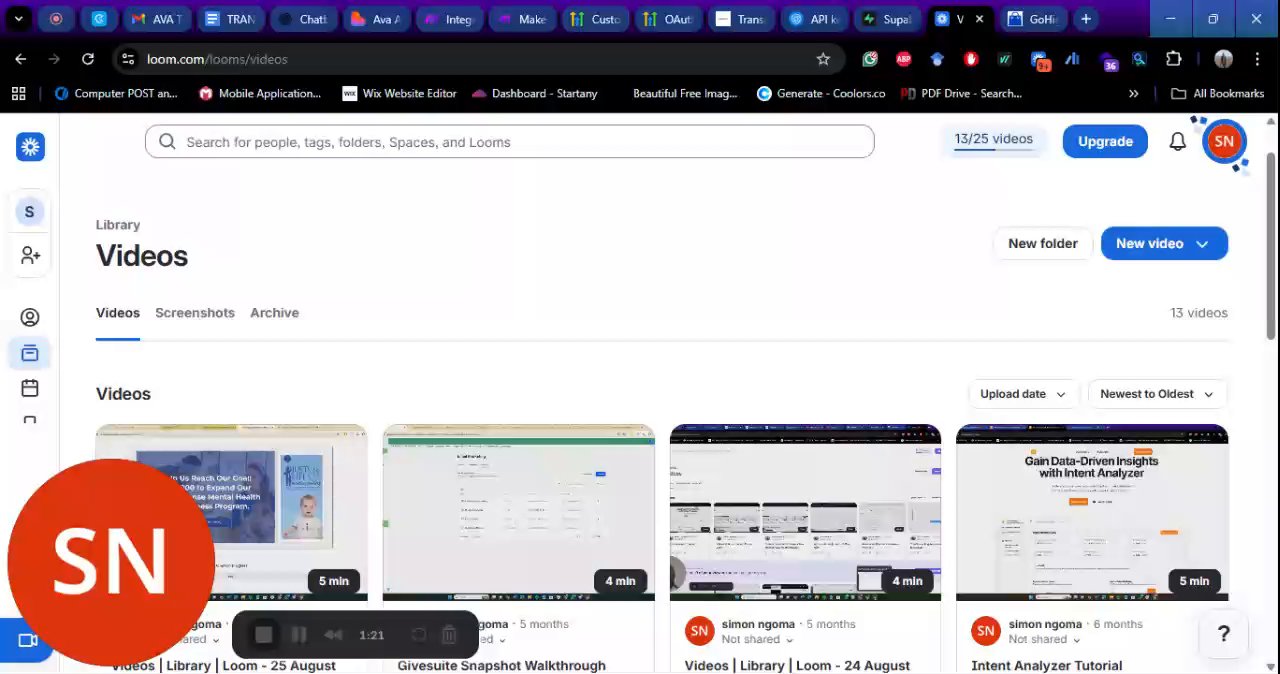
Task: Open the Chrome three-dot menu
Action: (1258, 59)
